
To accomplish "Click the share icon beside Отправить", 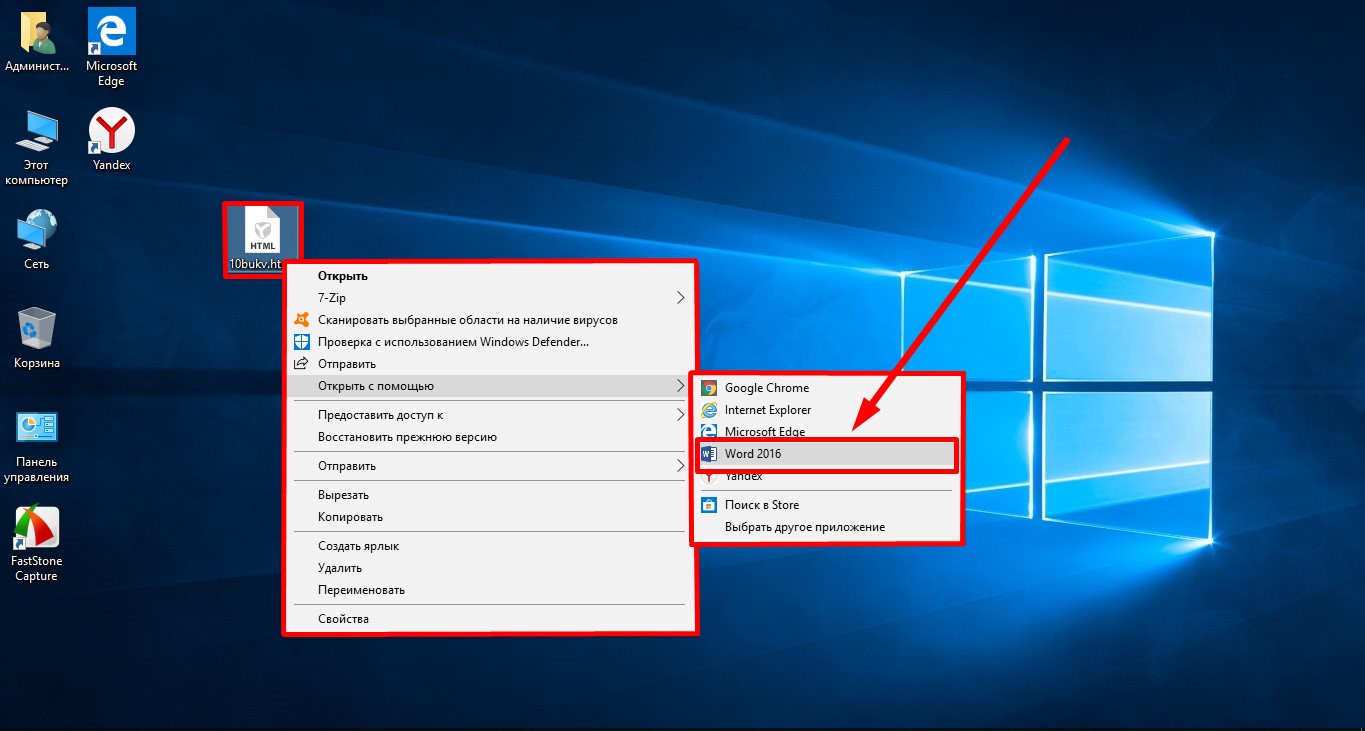I will pos(301,364).
